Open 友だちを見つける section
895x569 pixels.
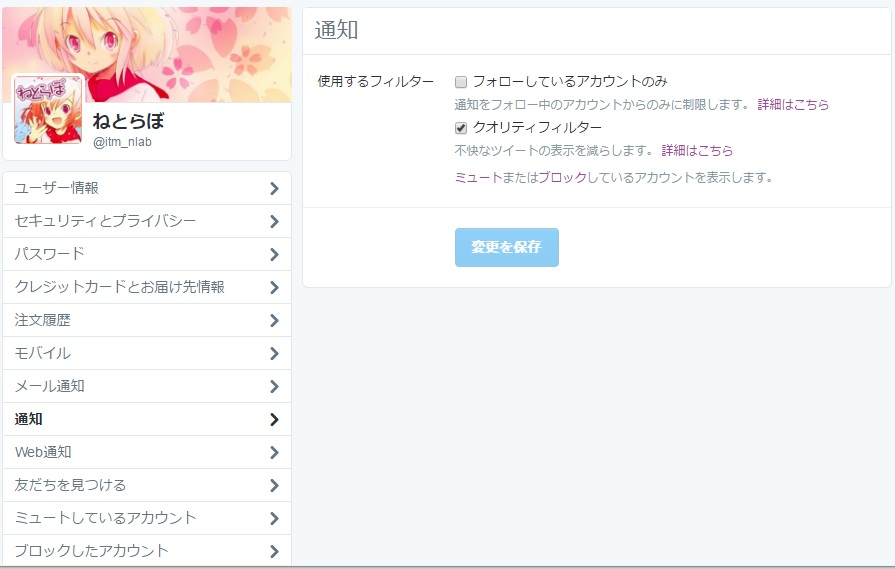(147, 486)
